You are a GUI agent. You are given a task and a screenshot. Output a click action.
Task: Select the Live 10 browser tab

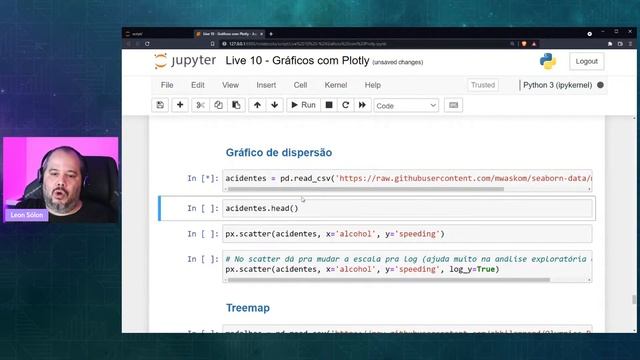pyautogui.click(x=229, y=34)
